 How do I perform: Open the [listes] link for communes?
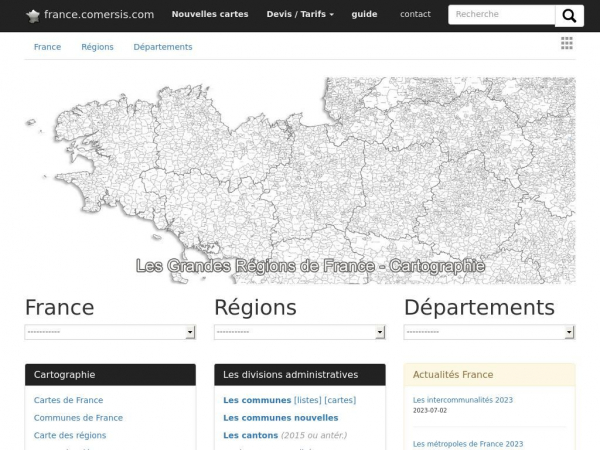click(308, 400)
